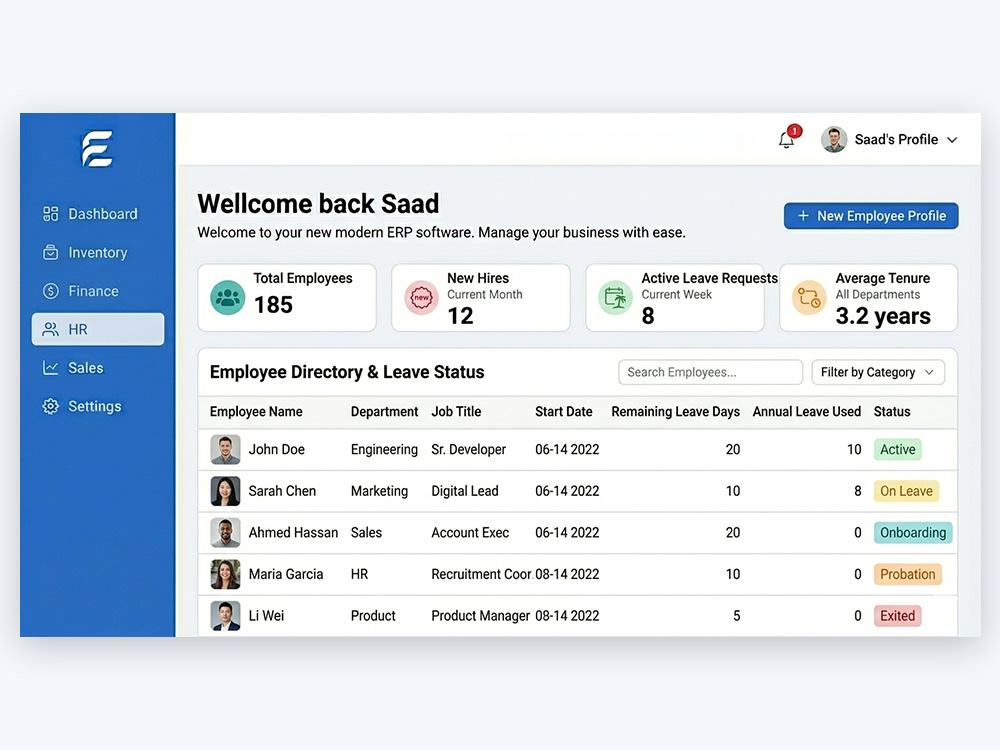Select the name Sarah Chen
1000x750 pixels.
click(283, 491)
